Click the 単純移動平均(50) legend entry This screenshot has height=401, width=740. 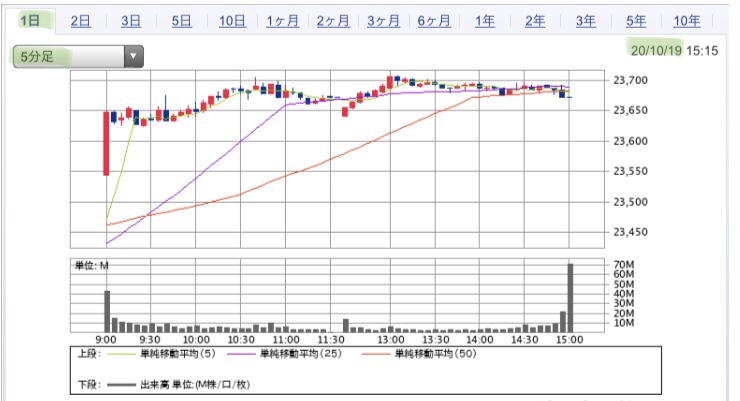tap(436, 354)
